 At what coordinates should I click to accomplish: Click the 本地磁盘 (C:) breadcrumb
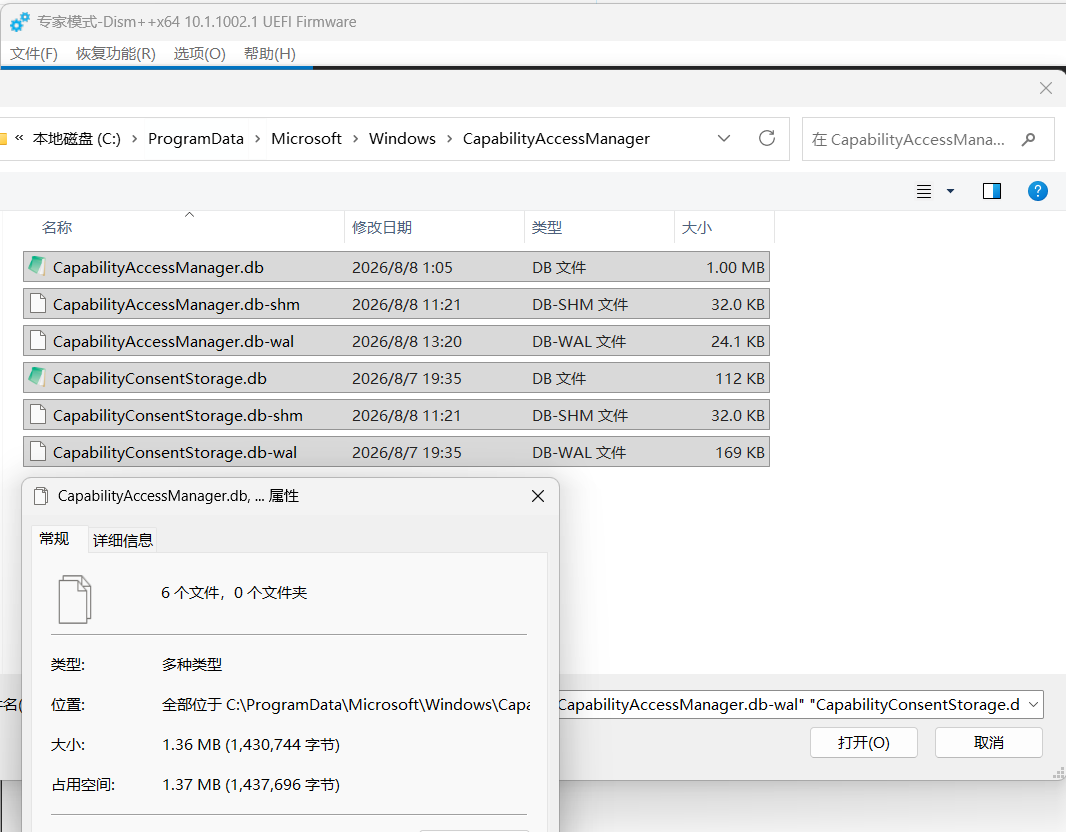click(77, 139)
